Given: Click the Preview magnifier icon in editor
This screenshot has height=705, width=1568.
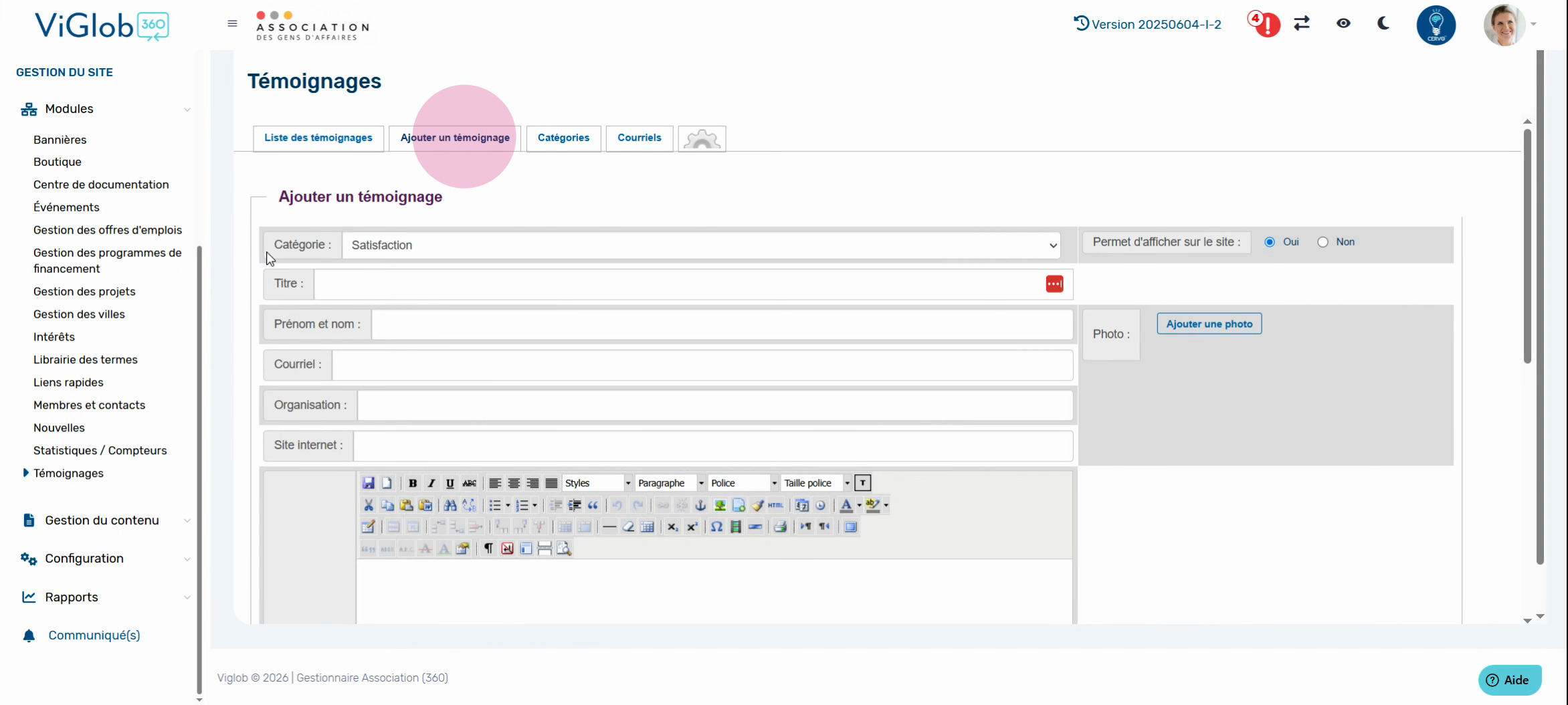Looking at the screenshot, I should coord(564,548).
